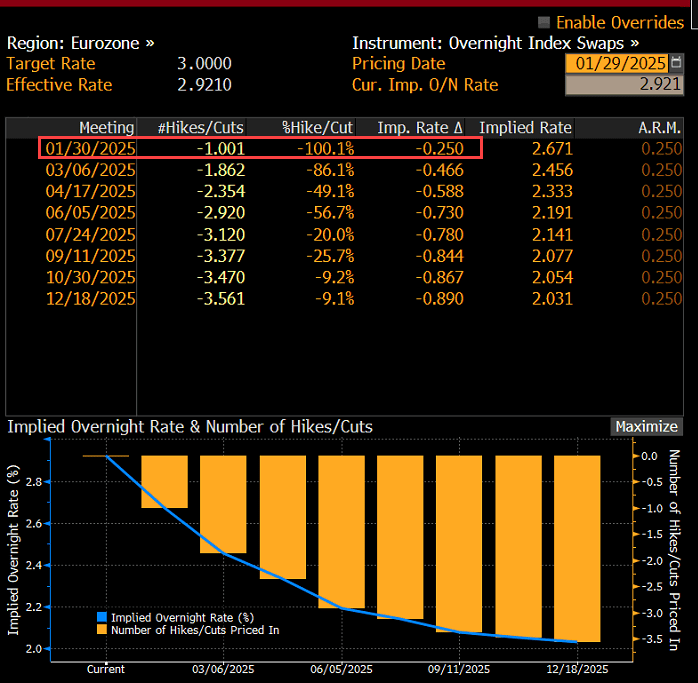Click the blue Implied Overnight Rate legend swatch

[x=102, y=617]
